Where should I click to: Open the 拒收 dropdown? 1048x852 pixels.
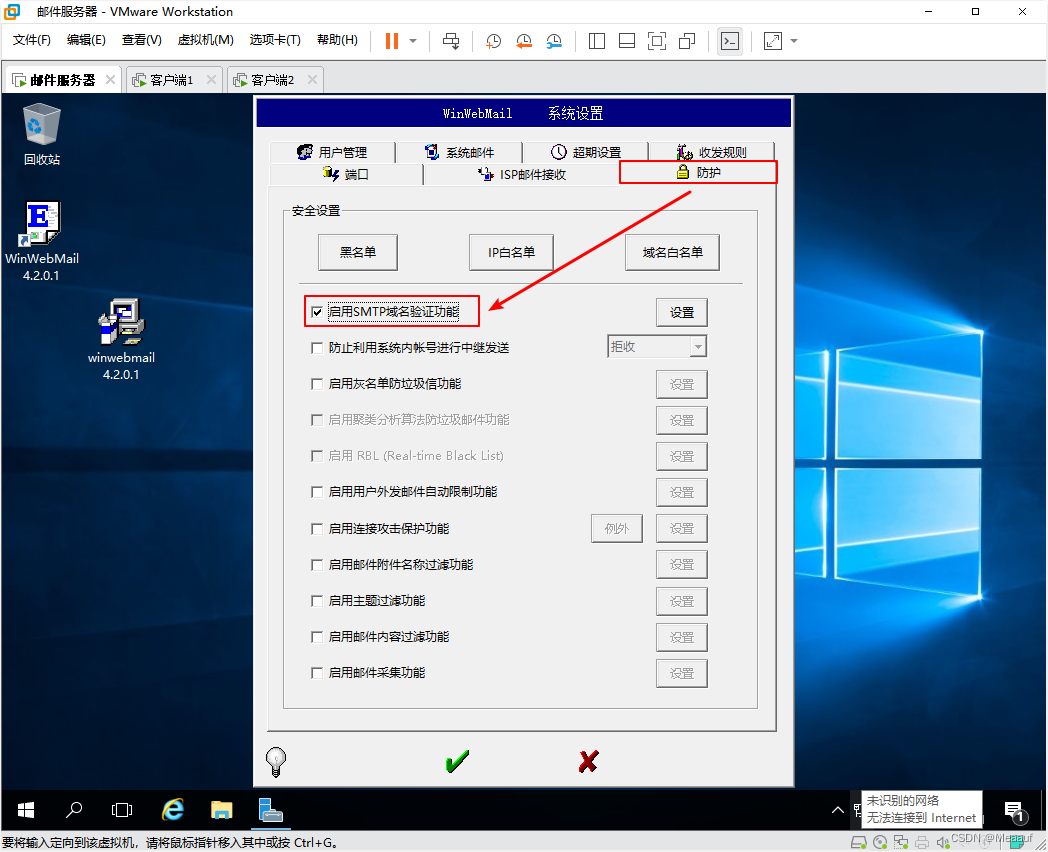point(657,347)
